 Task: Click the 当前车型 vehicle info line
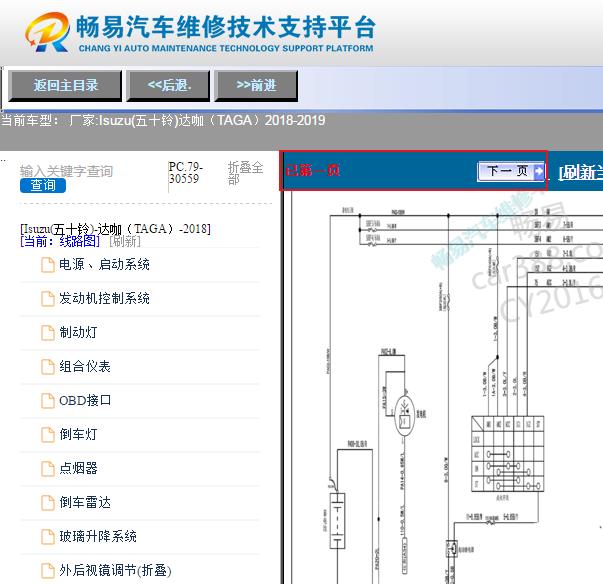click(163, 120)
